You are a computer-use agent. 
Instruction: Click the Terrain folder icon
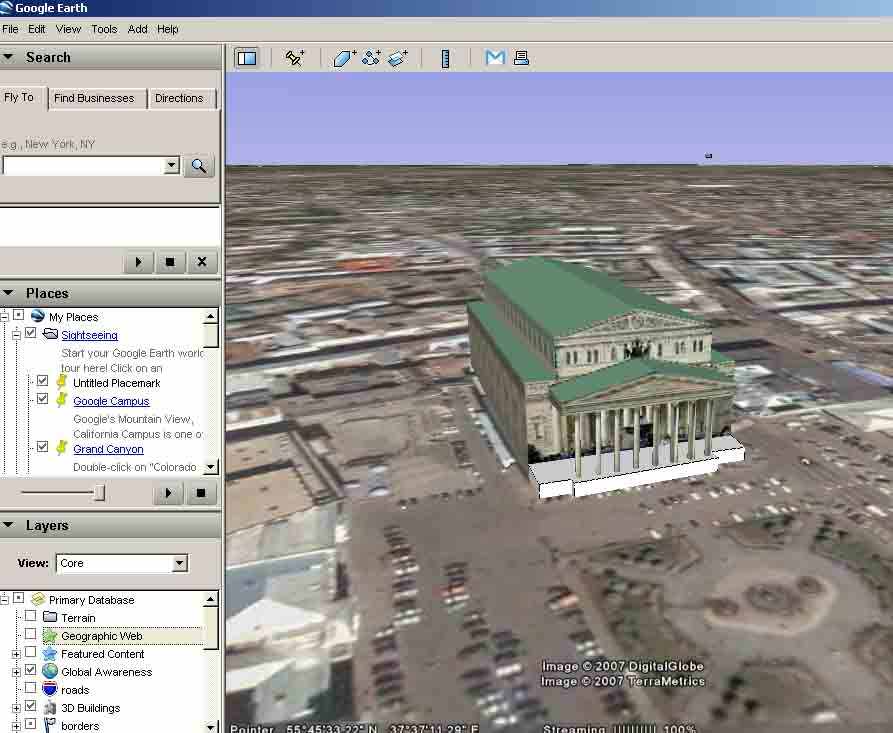pyautogui.click(x=50, y=617)
